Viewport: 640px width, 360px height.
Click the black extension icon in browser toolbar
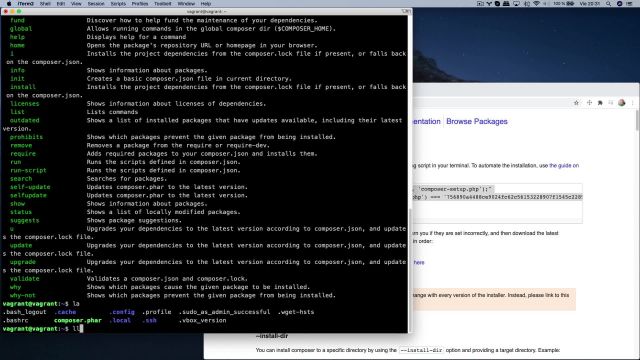[x=600, y=103]
